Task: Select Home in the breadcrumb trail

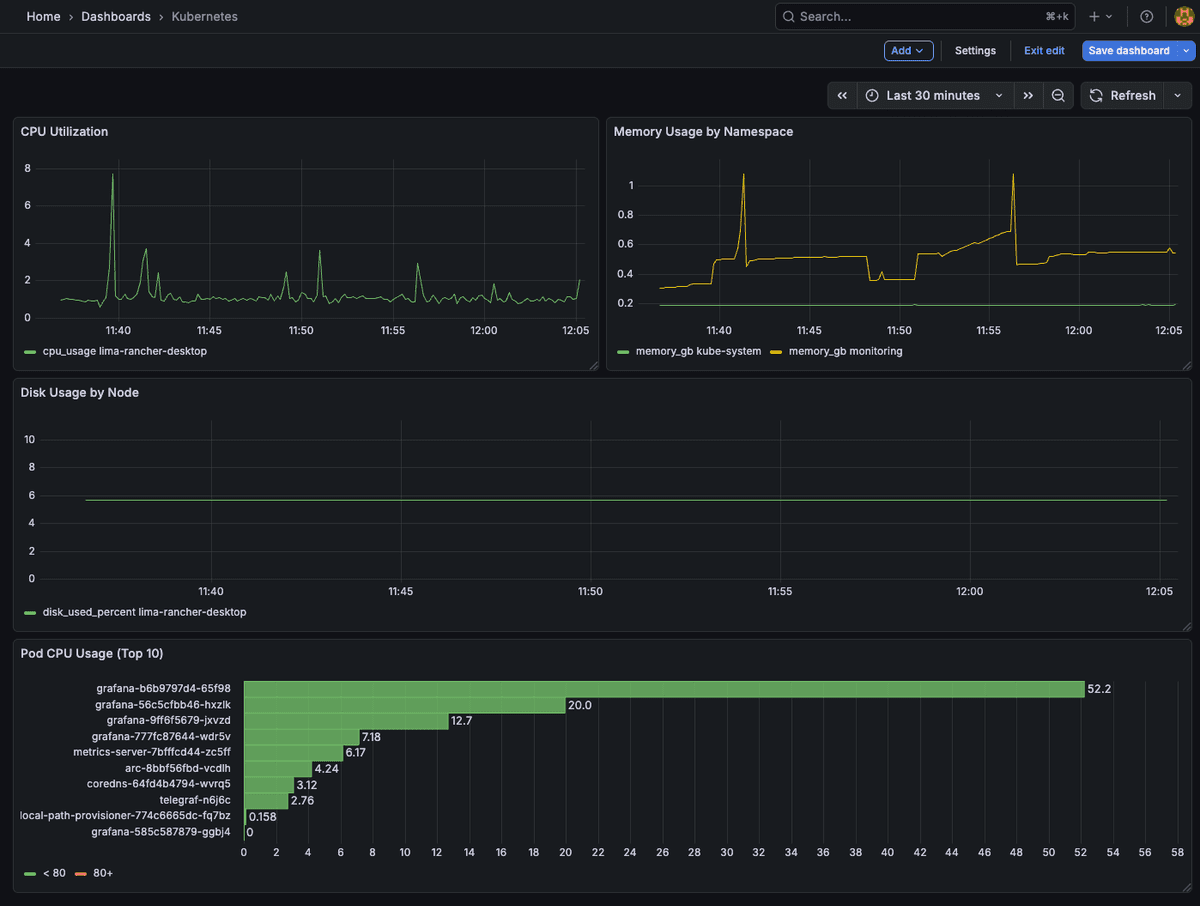Action: click(43, 16)
